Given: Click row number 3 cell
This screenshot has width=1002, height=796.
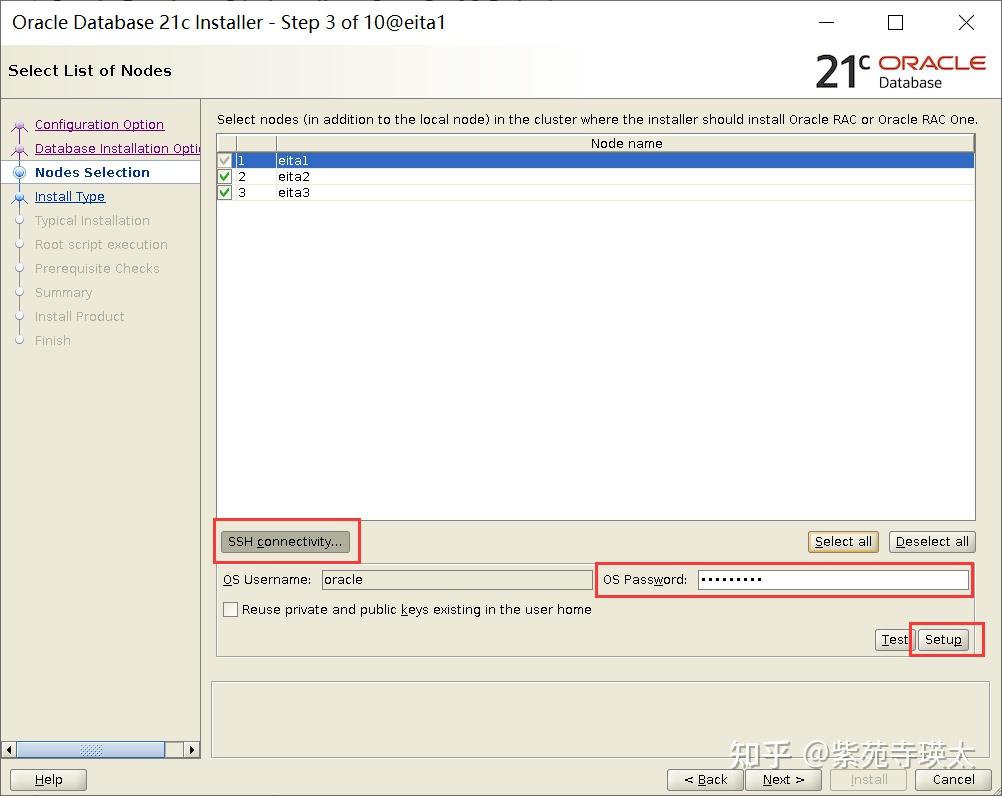Looking at the screenshot, I should click(256, 192).
